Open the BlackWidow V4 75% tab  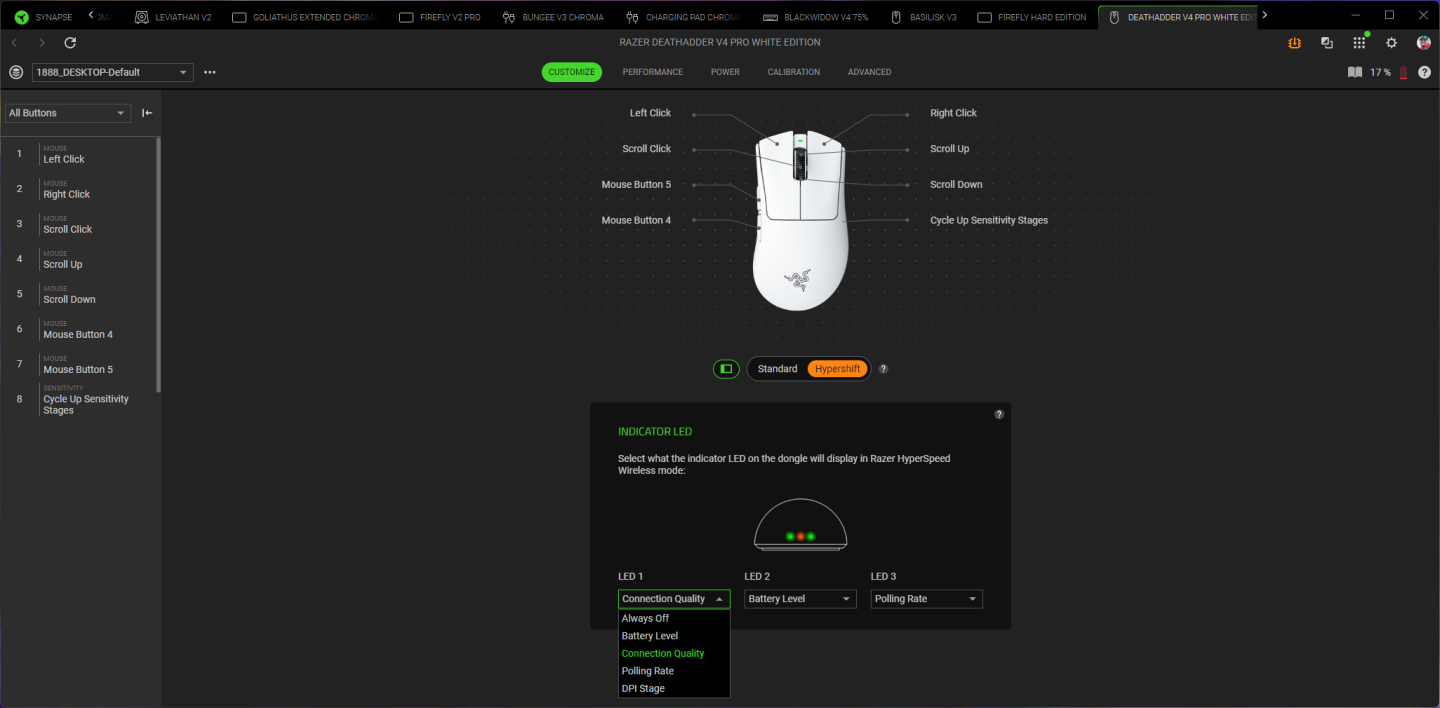point(815,17)
